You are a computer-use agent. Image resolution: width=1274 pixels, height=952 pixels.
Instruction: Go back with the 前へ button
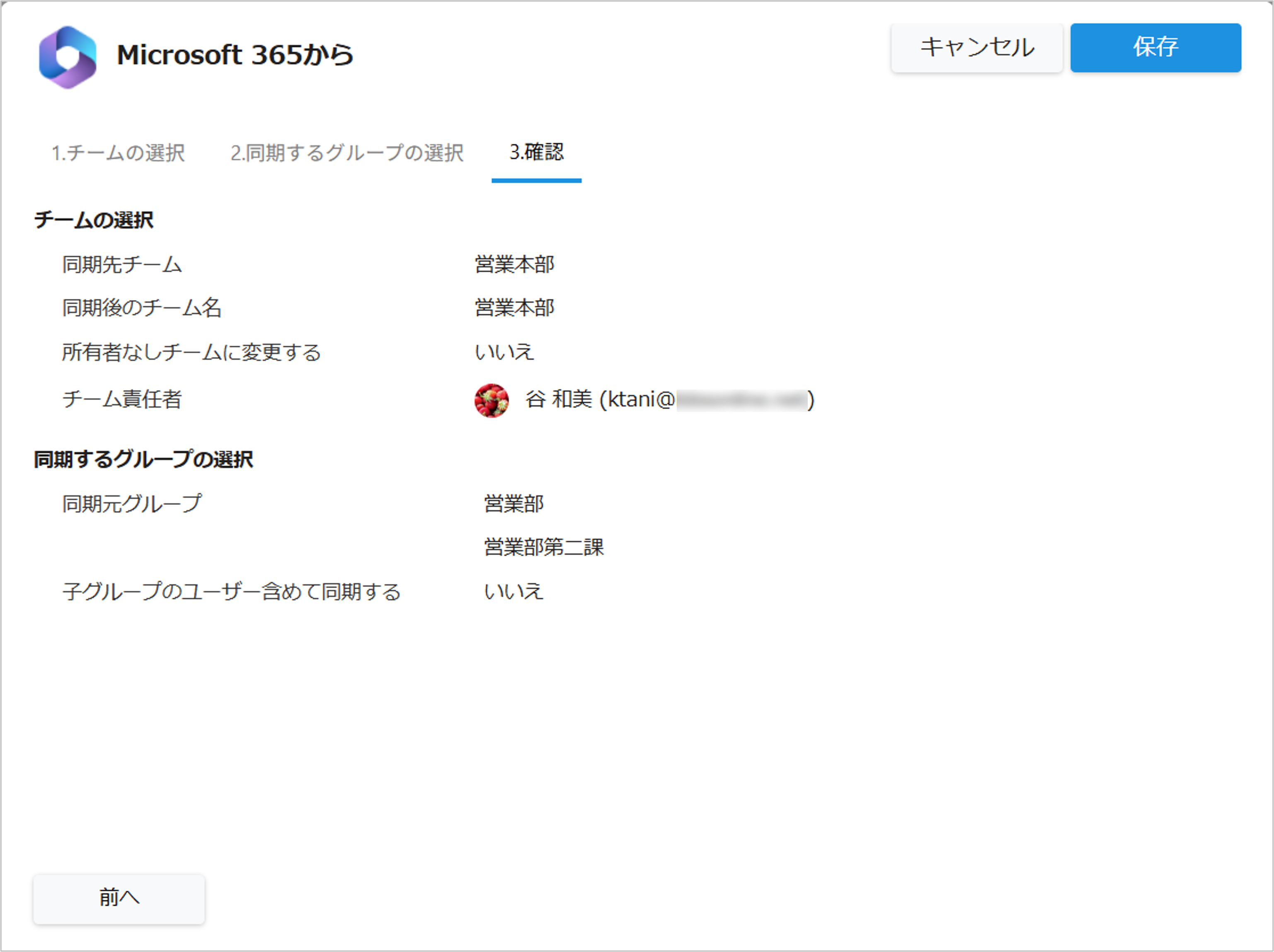coord(119,898)
